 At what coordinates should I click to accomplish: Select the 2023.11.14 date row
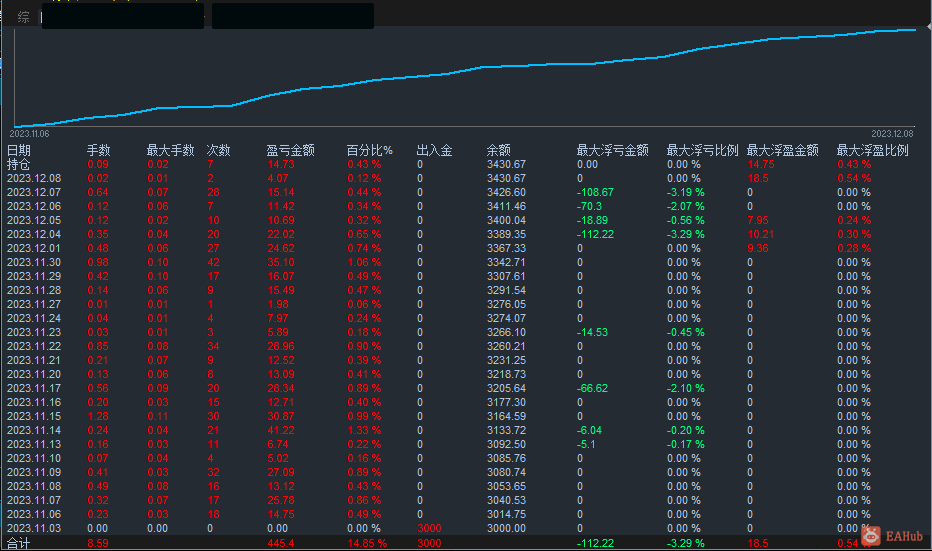tap(34, 430)
